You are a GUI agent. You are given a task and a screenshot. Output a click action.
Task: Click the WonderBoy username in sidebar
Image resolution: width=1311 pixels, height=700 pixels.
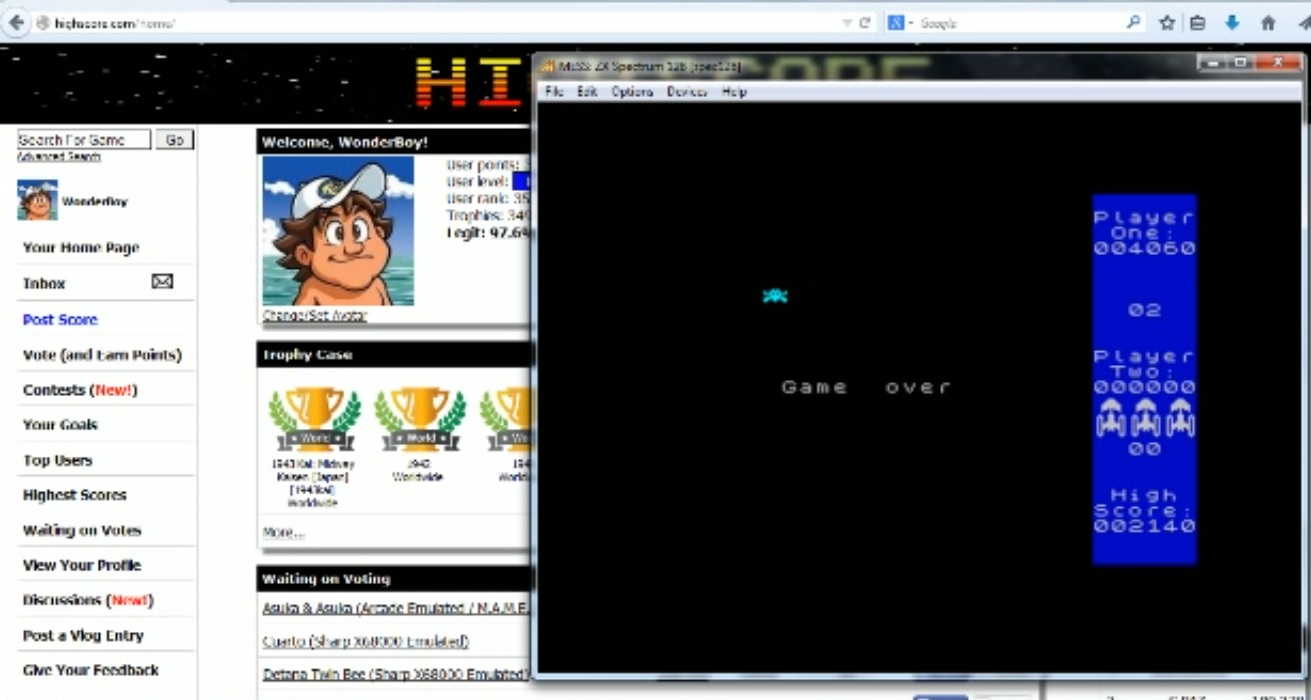coord(95,201)
